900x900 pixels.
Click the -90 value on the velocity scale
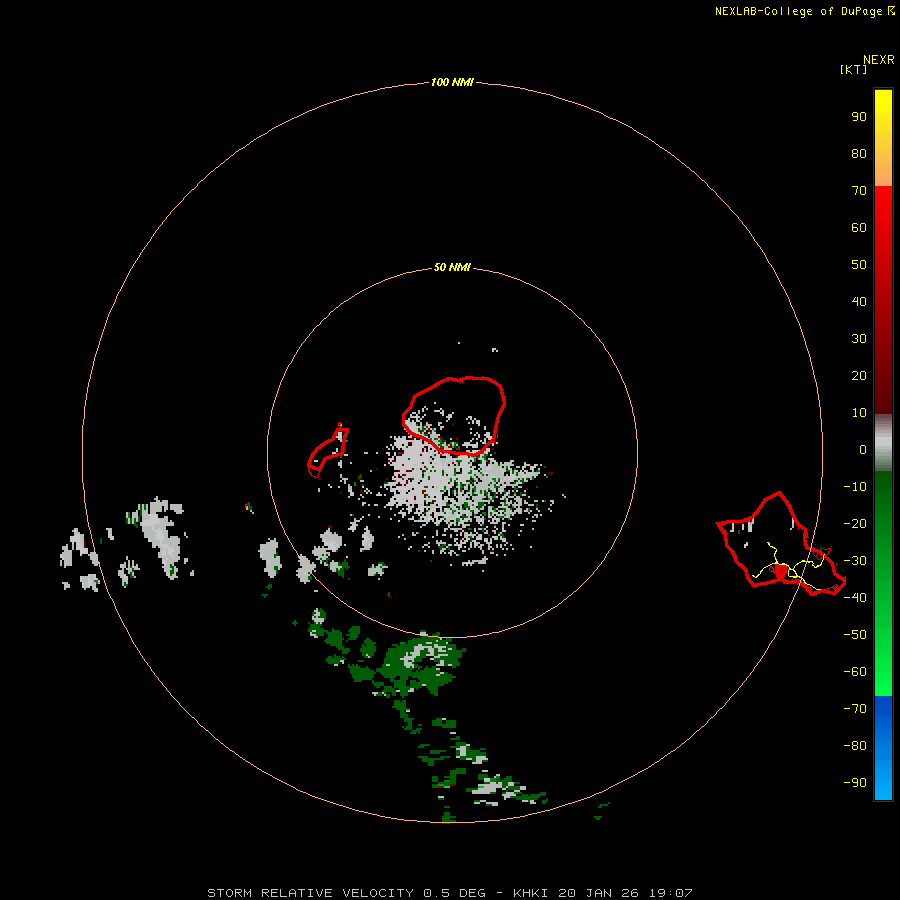855,783
